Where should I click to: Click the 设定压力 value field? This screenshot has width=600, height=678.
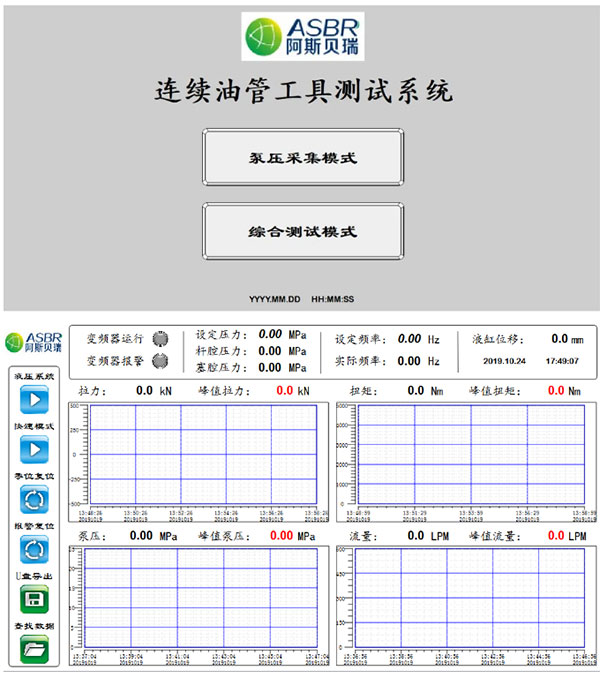tap(270, 335)
